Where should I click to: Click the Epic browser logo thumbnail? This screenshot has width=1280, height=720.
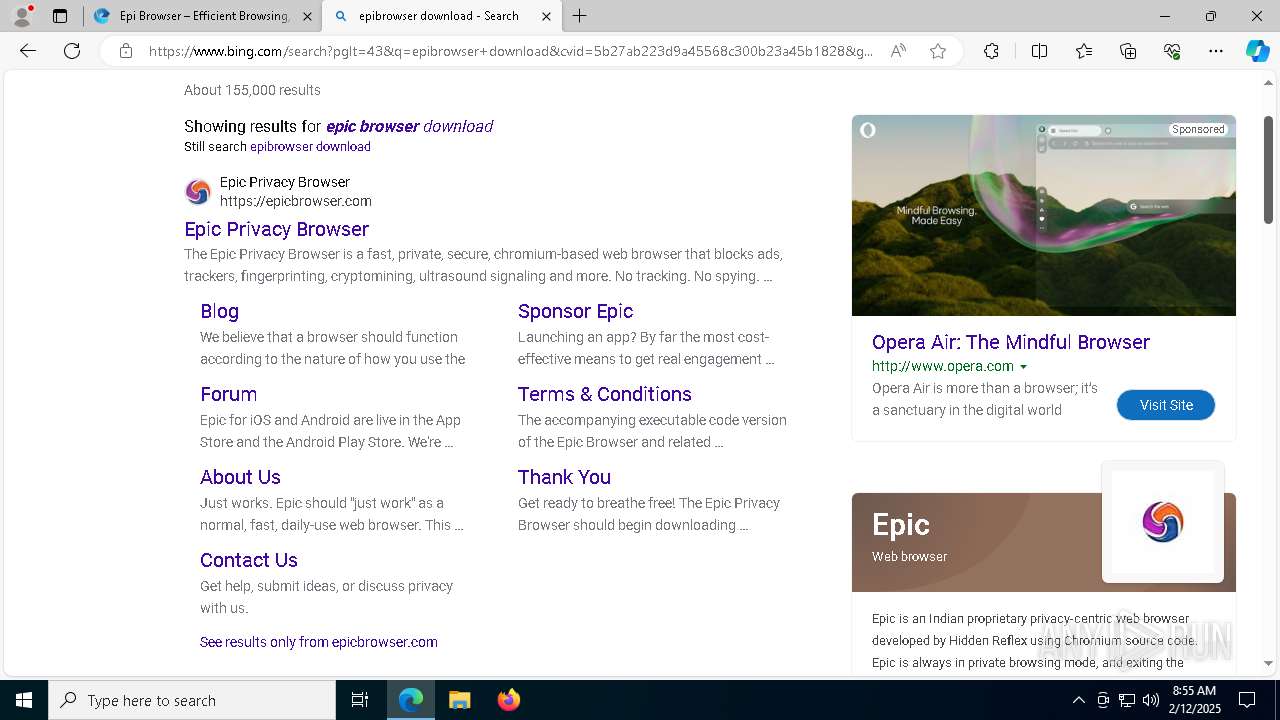click(x=1163, y=522)
